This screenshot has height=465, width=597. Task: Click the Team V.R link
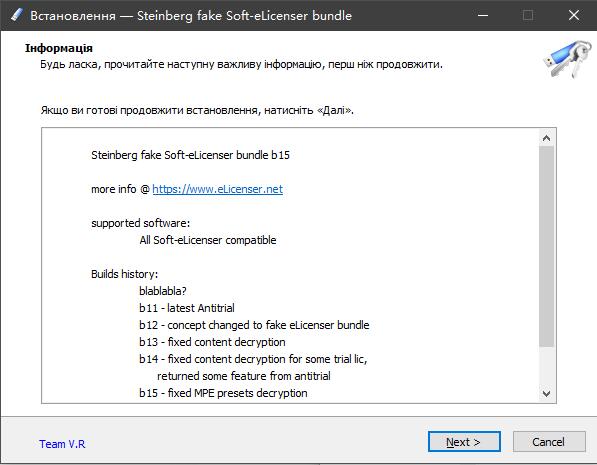62,444
